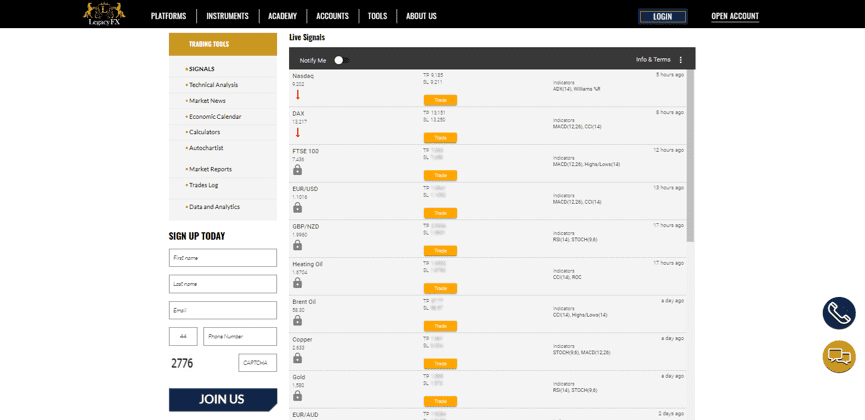Click the lock icon in the EUR/USD row
Screen dimensions: 865x420
click(x=297, y=208)
